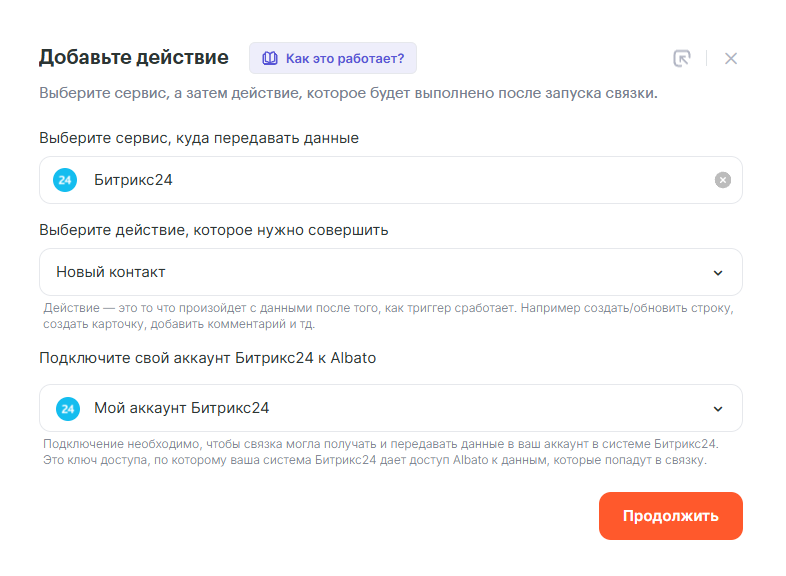Open the "Новый контакт" action dropdown
Image resolution: width=786 pixels, height=576 pixels.
pos(380,272)
